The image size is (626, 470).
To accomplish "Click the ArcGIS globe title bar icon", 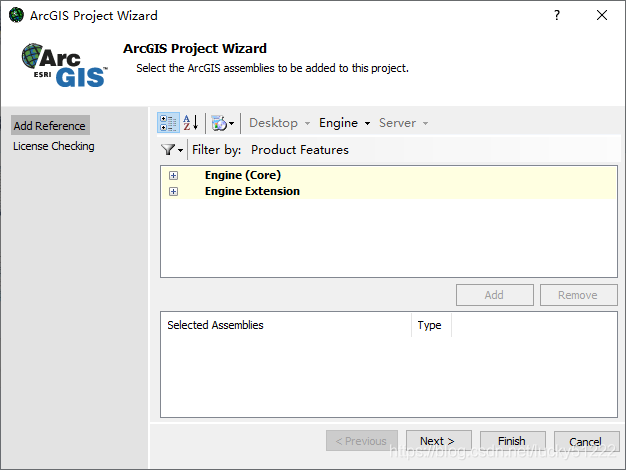I will pyautogui.click(x=16, y=15).
